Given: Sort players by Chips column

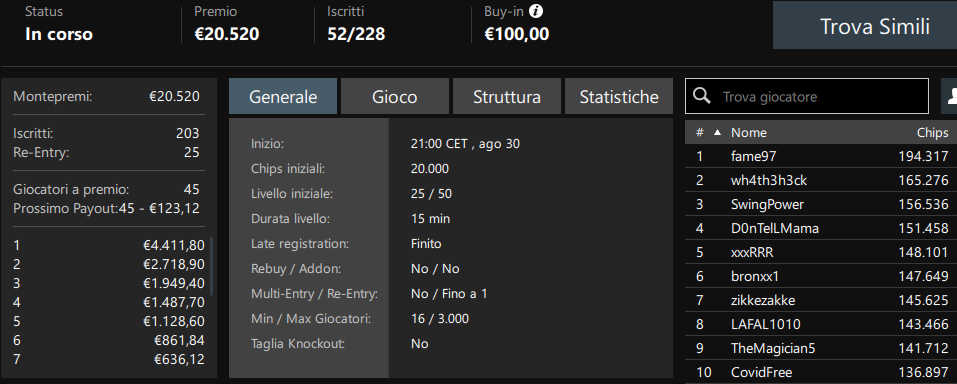Looking at the screenshot, I should pyautogui.click(x=932, y=132).
